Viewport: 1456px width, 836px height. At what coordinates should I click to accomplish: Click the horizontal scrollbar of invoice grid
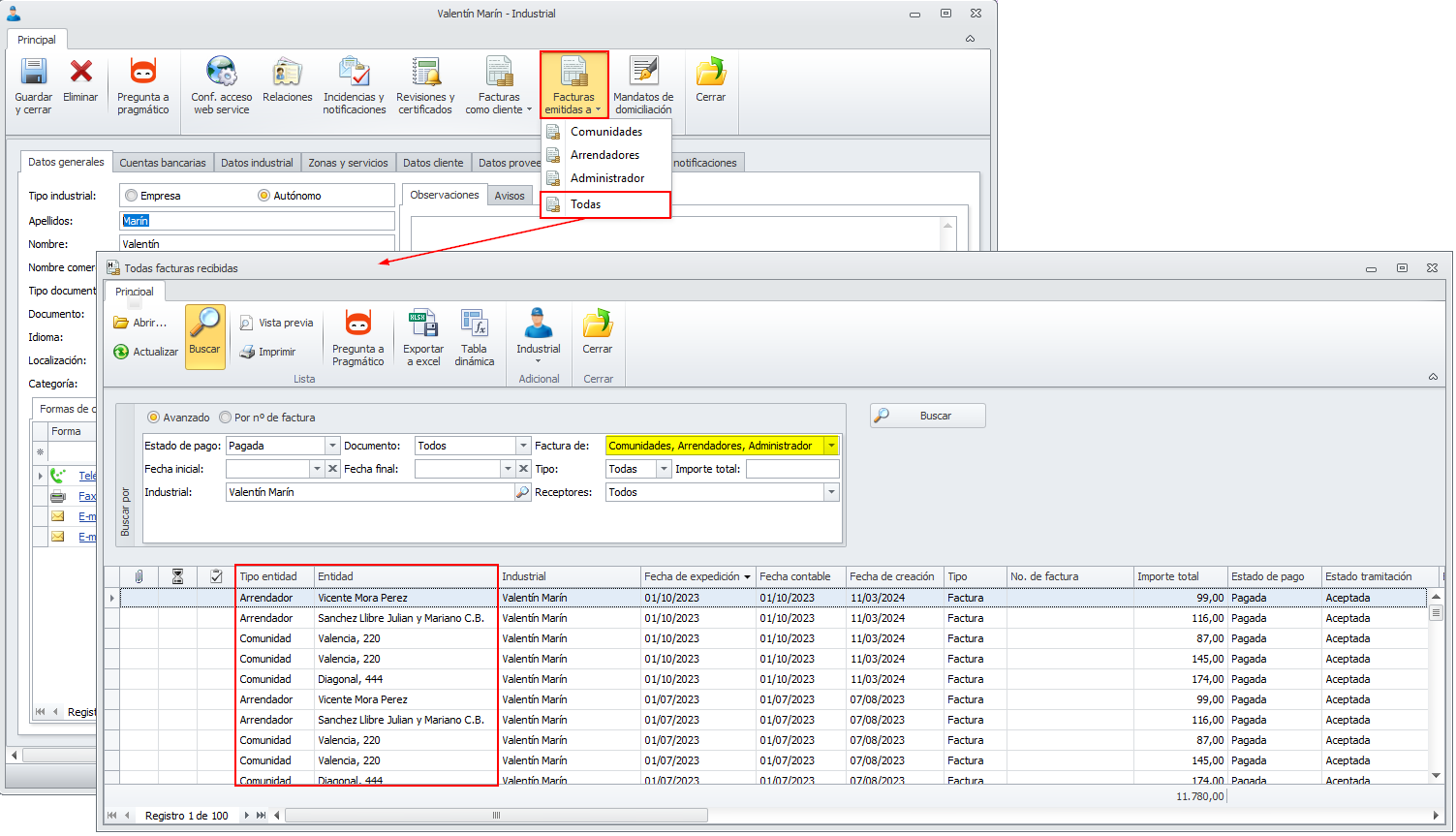(x=496, y=816)
